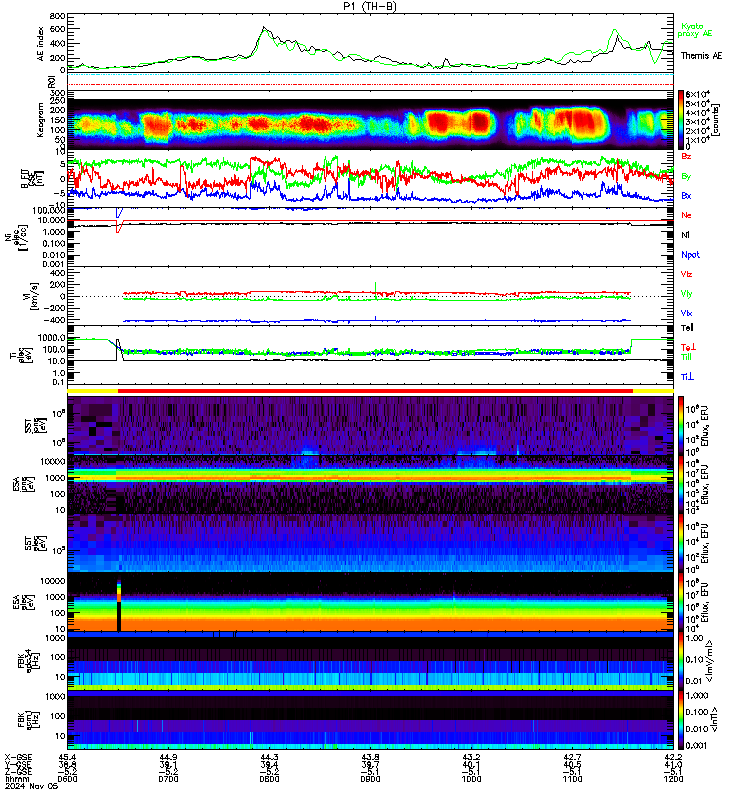Click the 'Keogram' axis label
Screen dimensions: 750x800
(40, 120)
